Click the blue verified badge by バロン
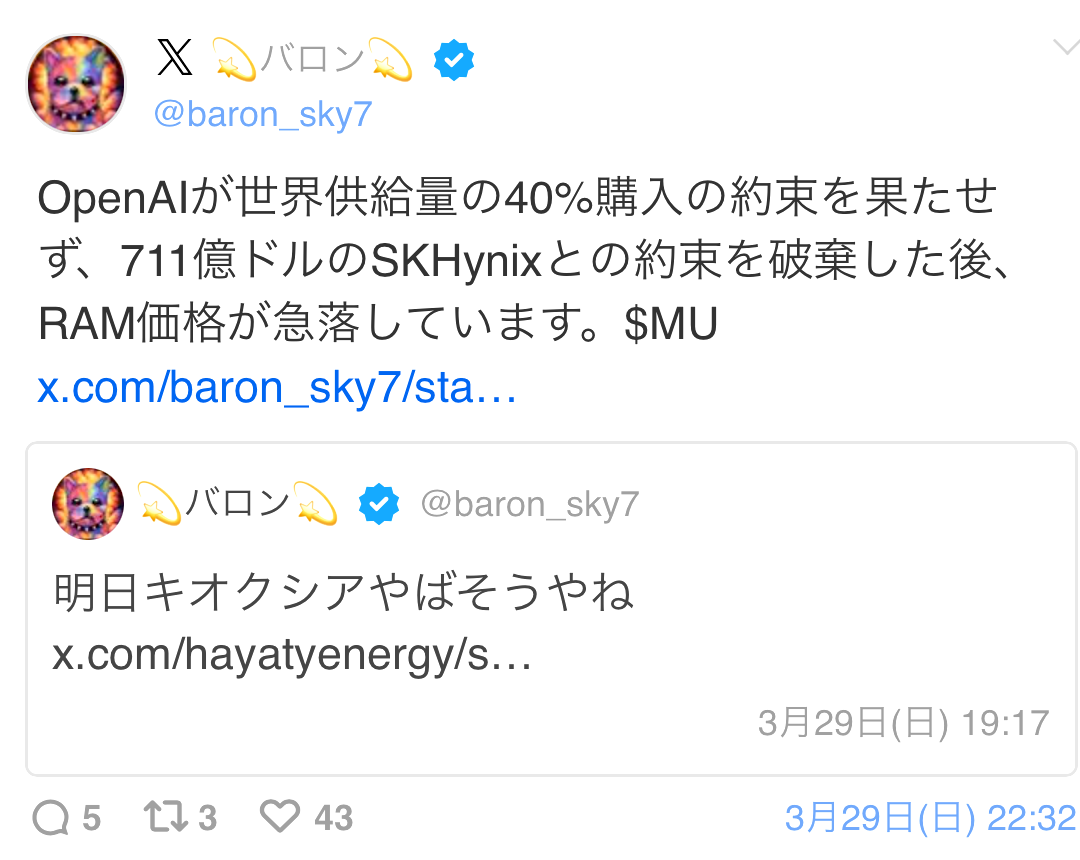The width and height of the screenshot is (1080, 860). point(454,60)
